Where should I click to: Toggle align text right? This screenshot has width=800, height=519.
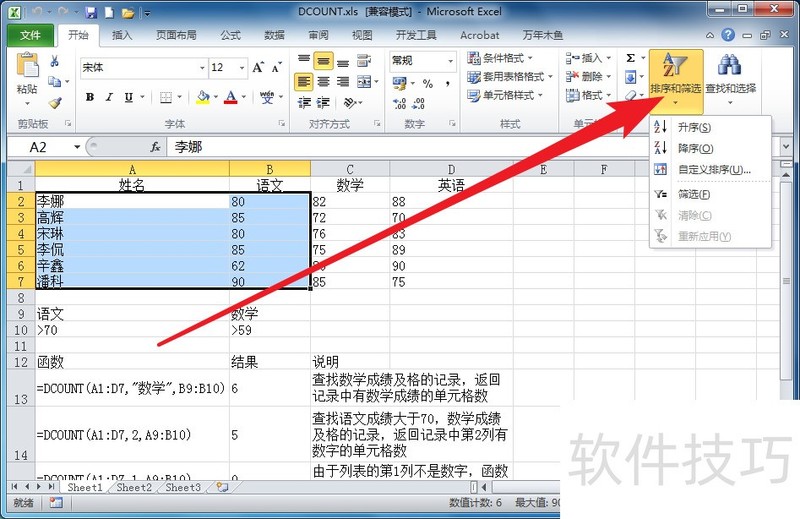click(x=343, y=82)
